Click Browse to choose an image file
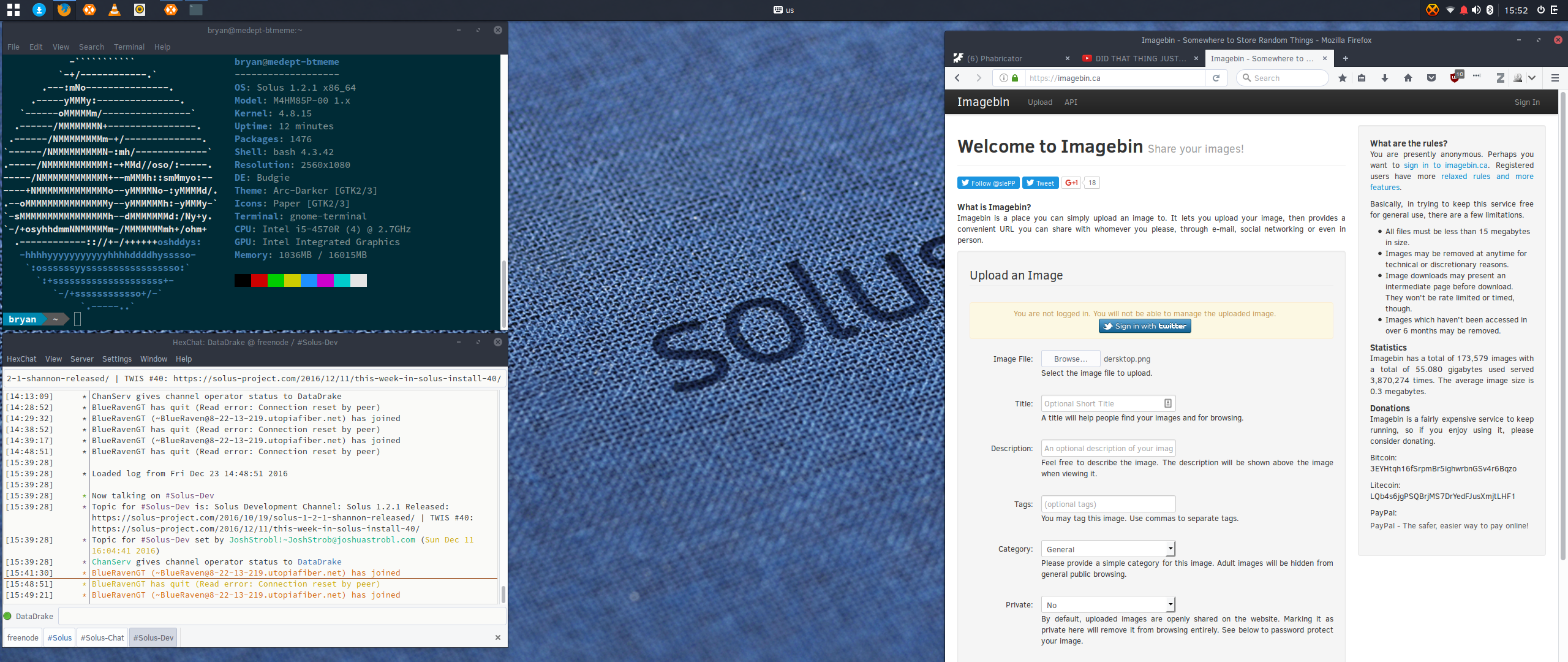The image size is (1568, 662). pyautogui.click(x=1071, y=359)
